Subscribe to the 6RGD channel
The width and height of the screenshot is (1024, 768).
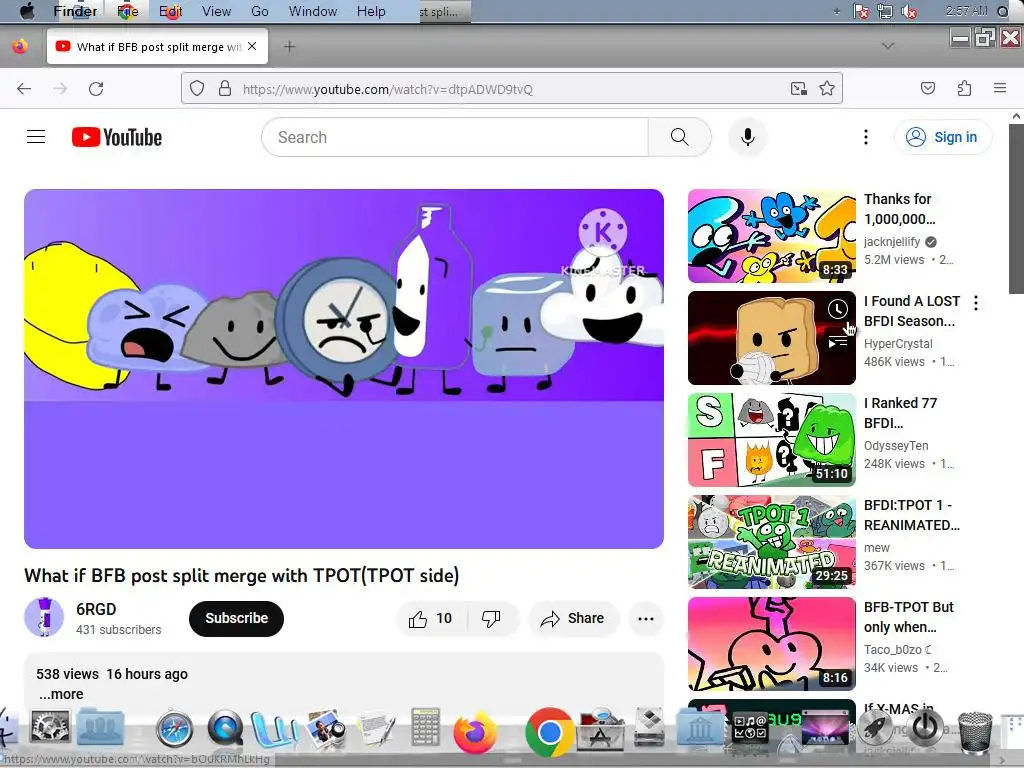(236, 618)
